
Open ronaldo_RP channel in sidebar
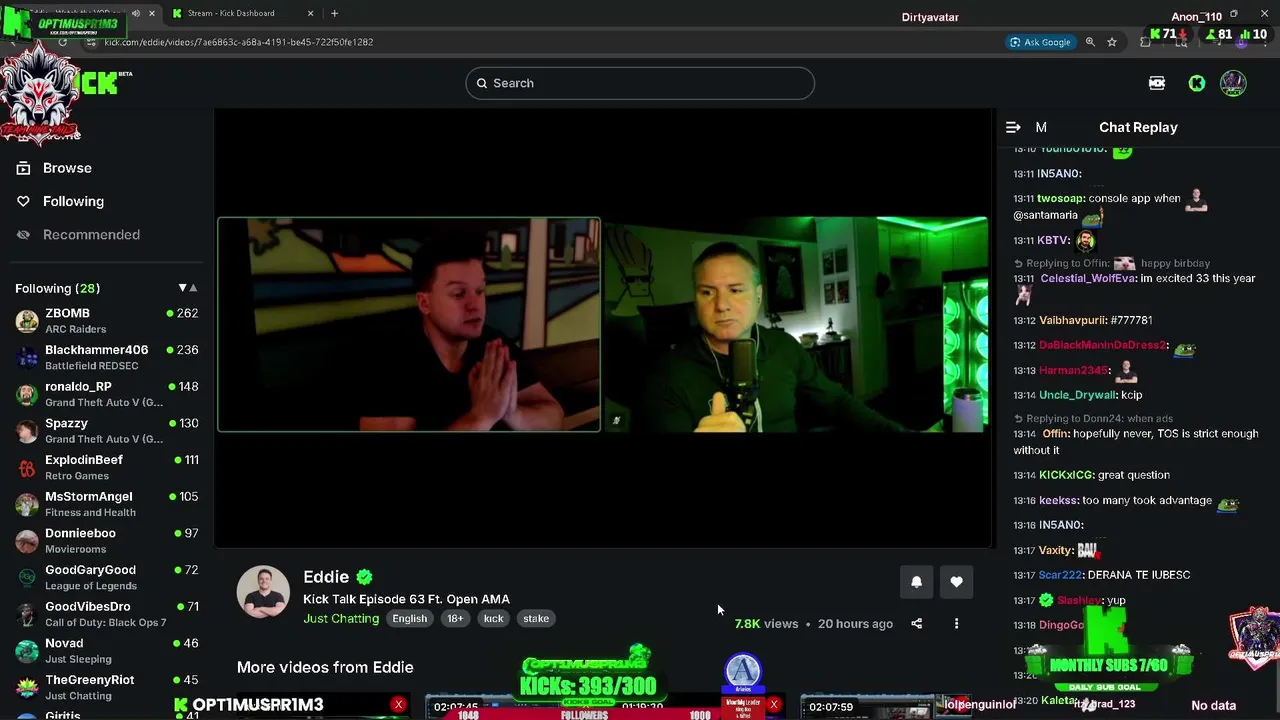click(x=106, y=394)
